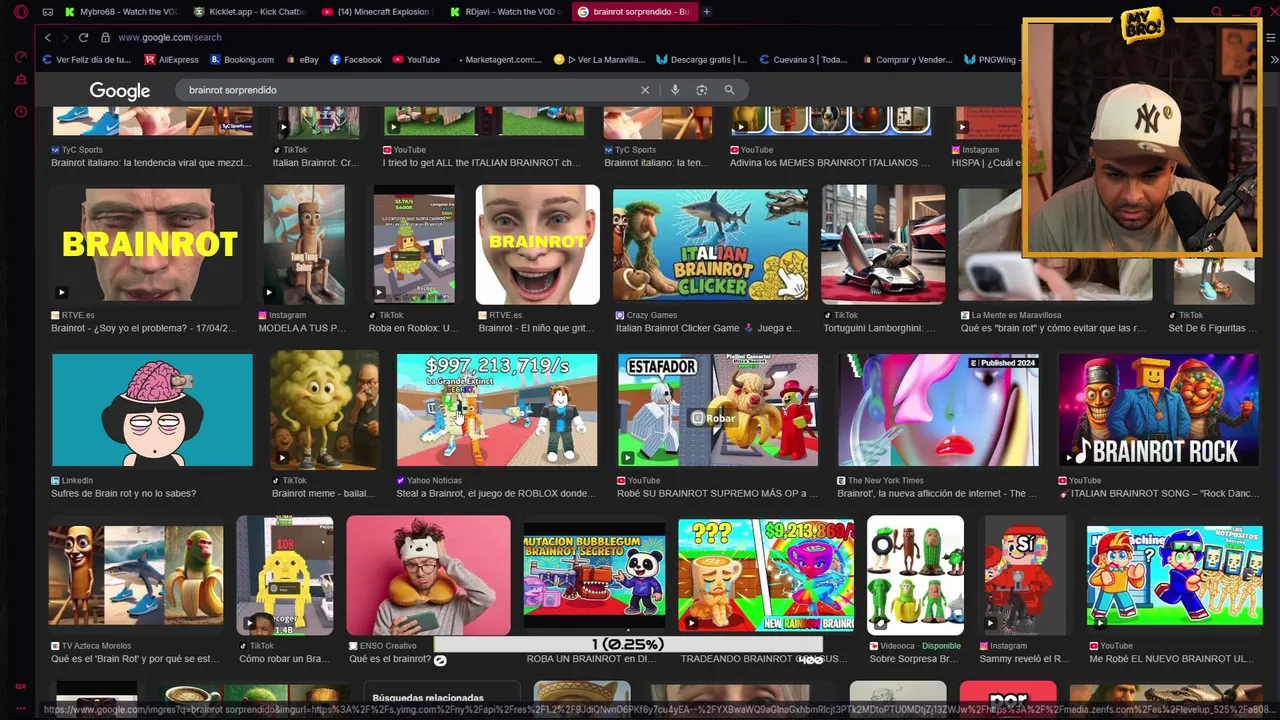Open Google Lens image search icon

pos(702,90)
